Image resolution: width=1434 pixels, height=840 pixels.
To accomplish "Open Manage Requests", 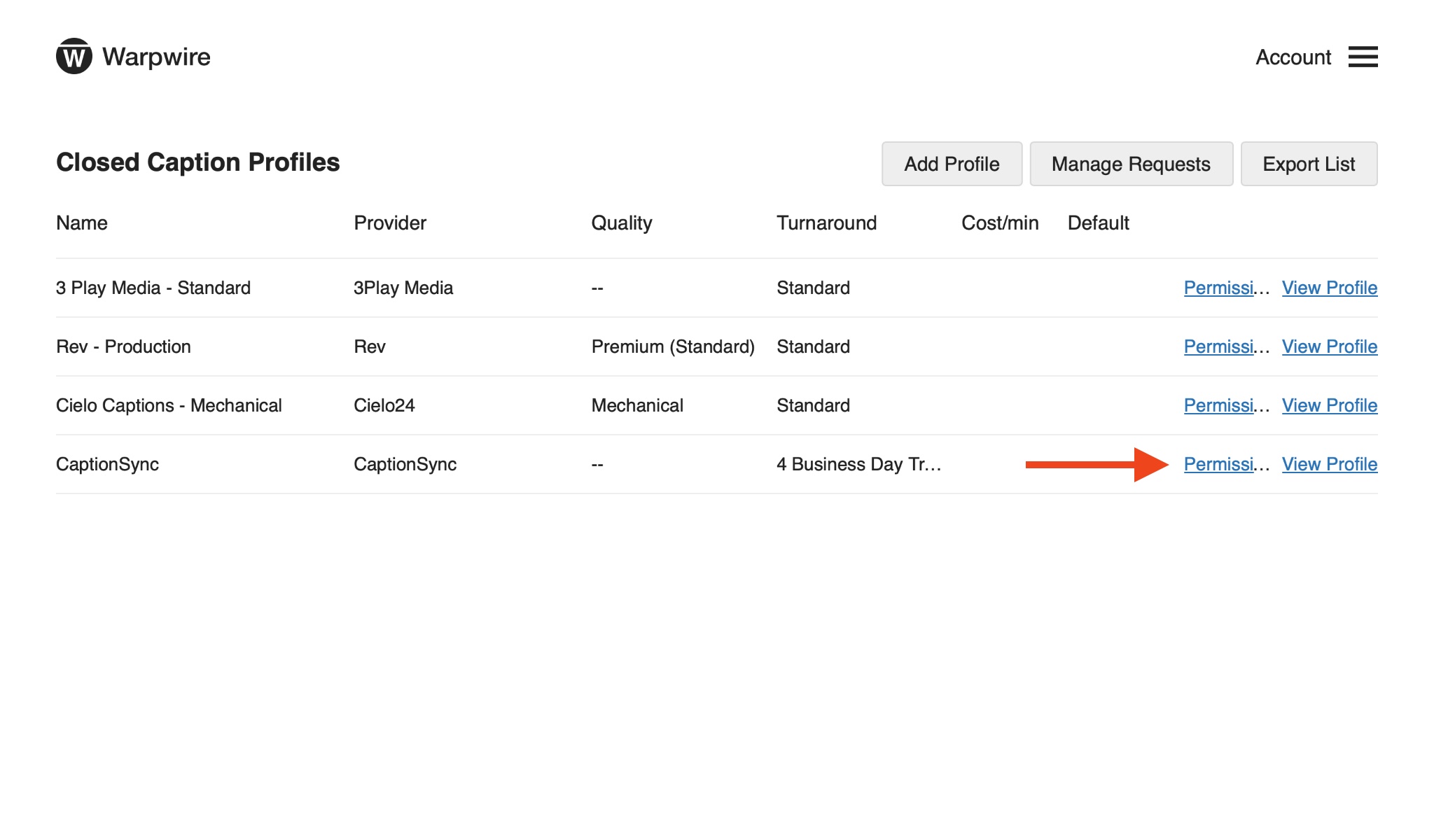I will [x=1131, y=163].
